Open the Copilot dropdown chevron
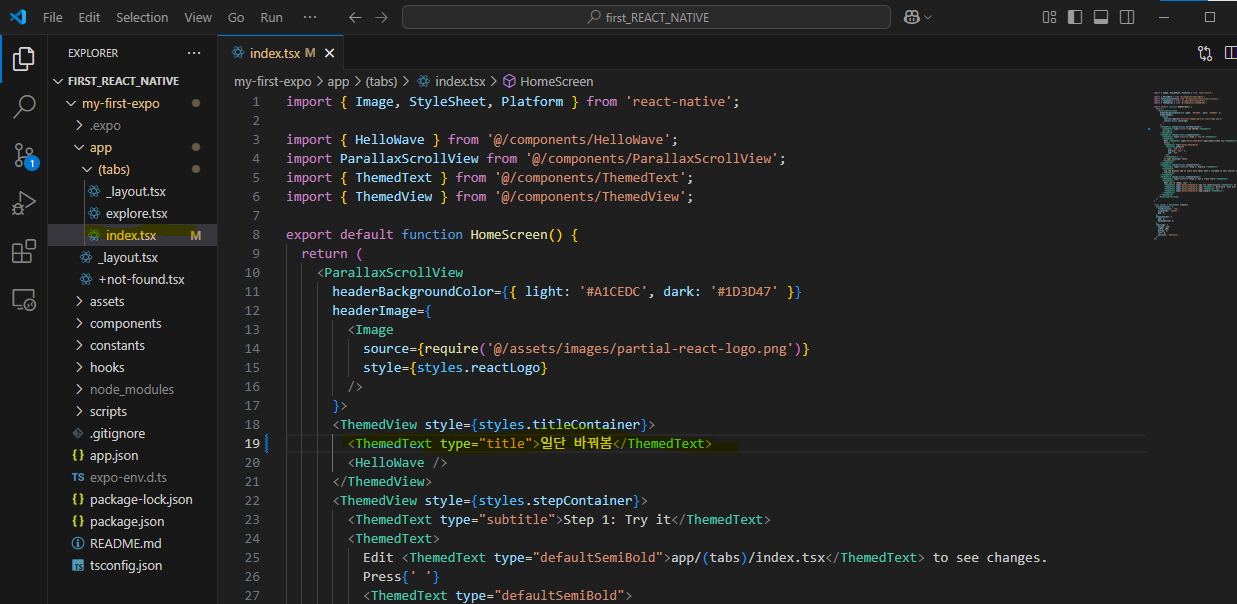The image size is (1237, 604). 928,17
